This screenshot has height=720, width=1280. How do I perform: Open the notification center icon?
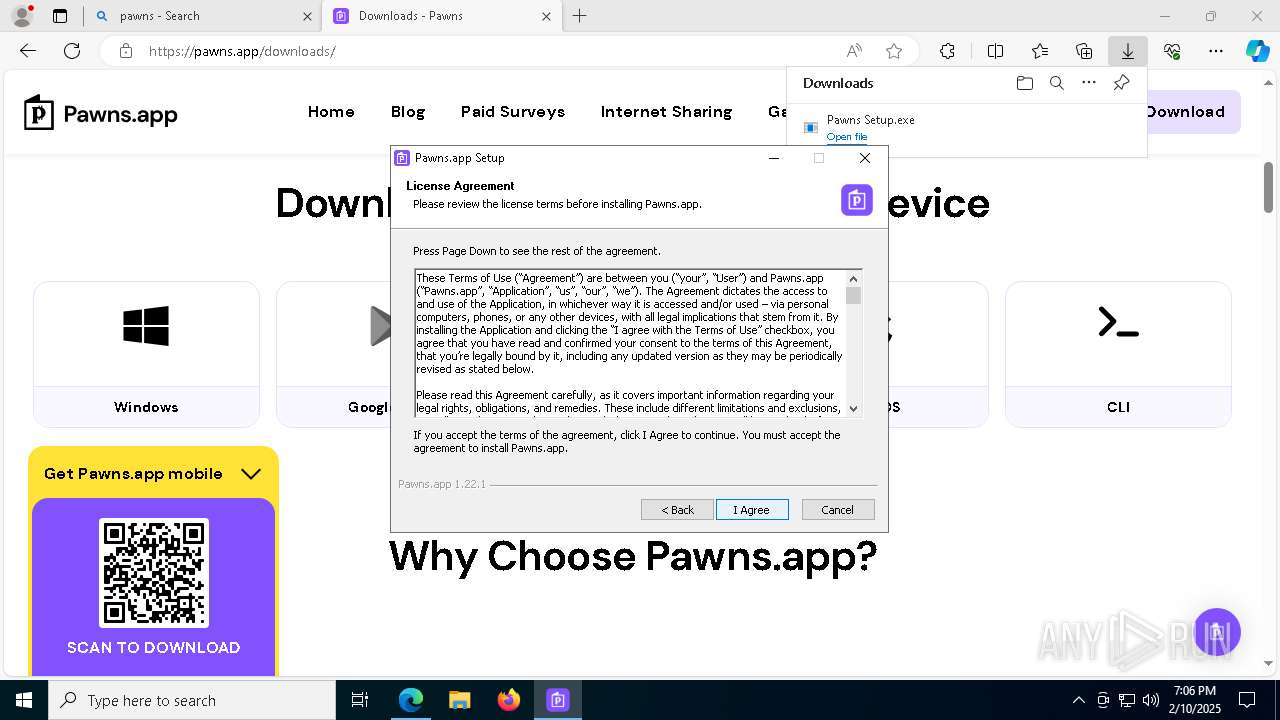[x=1247, y=700]
